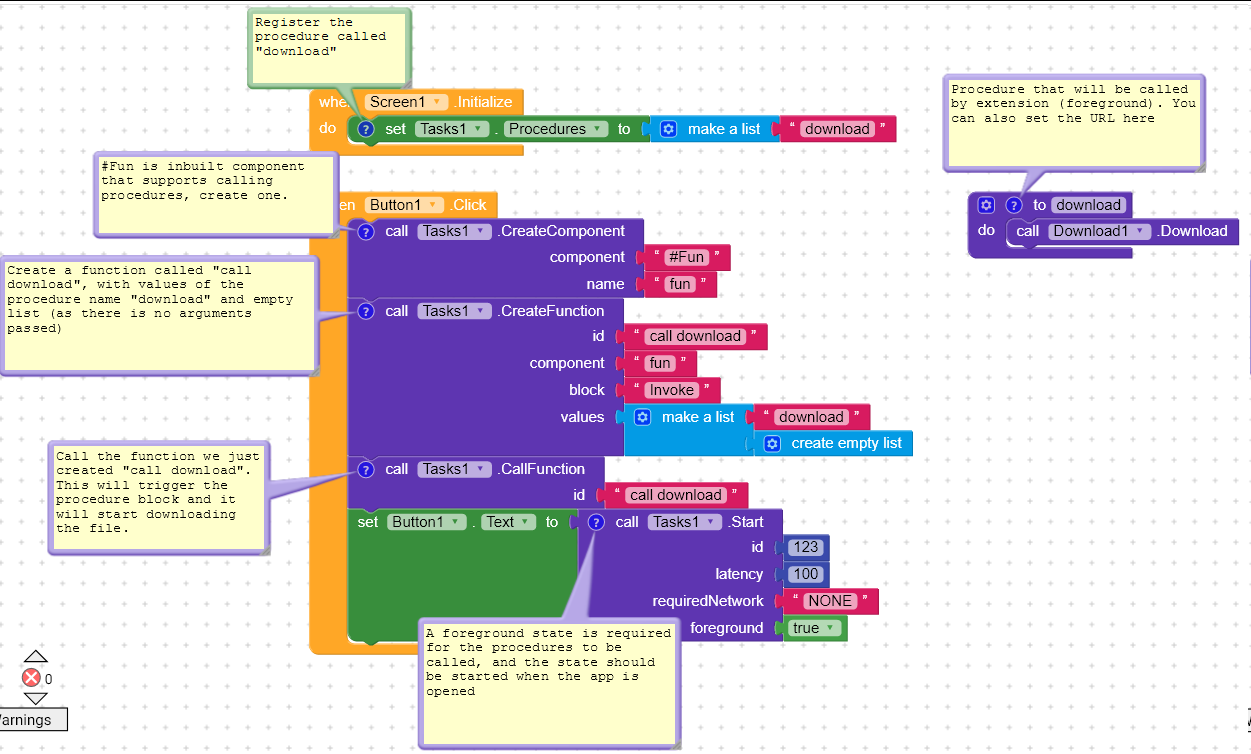This screenshot has width=1251, height=754.
Task: Toggle comment icon on CreateFunction block
Action: point(366,311)
